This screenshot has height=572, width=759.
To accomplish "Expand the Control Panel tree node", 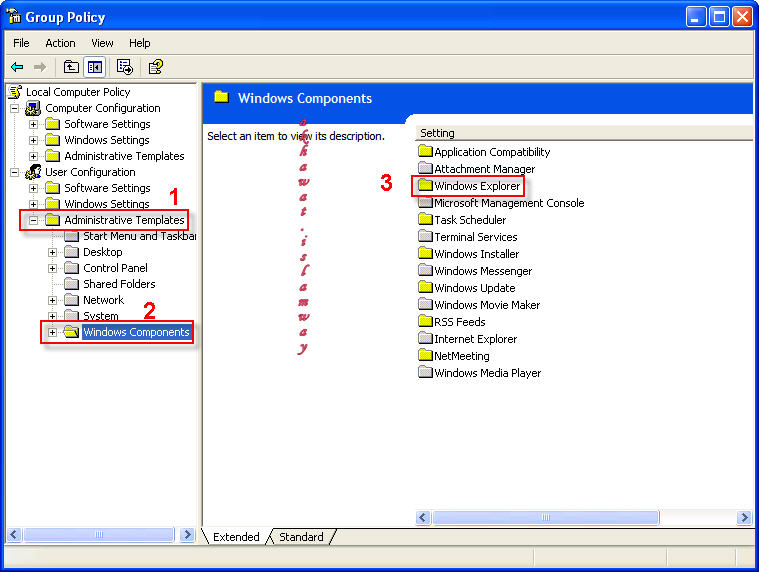I will [52, 268].
